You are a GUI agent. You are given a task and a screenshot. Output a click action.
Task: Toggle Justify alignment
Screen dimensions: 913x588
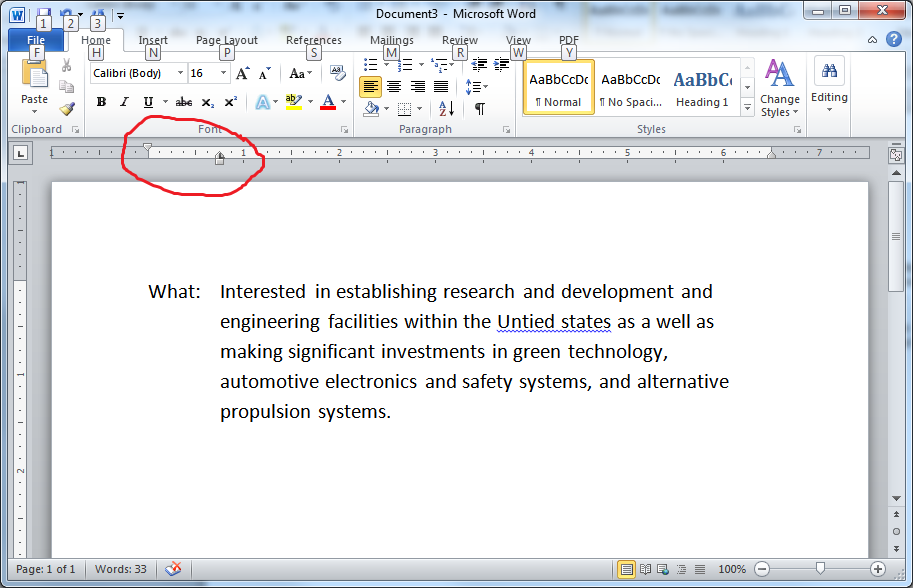click(x=441, y=87)
